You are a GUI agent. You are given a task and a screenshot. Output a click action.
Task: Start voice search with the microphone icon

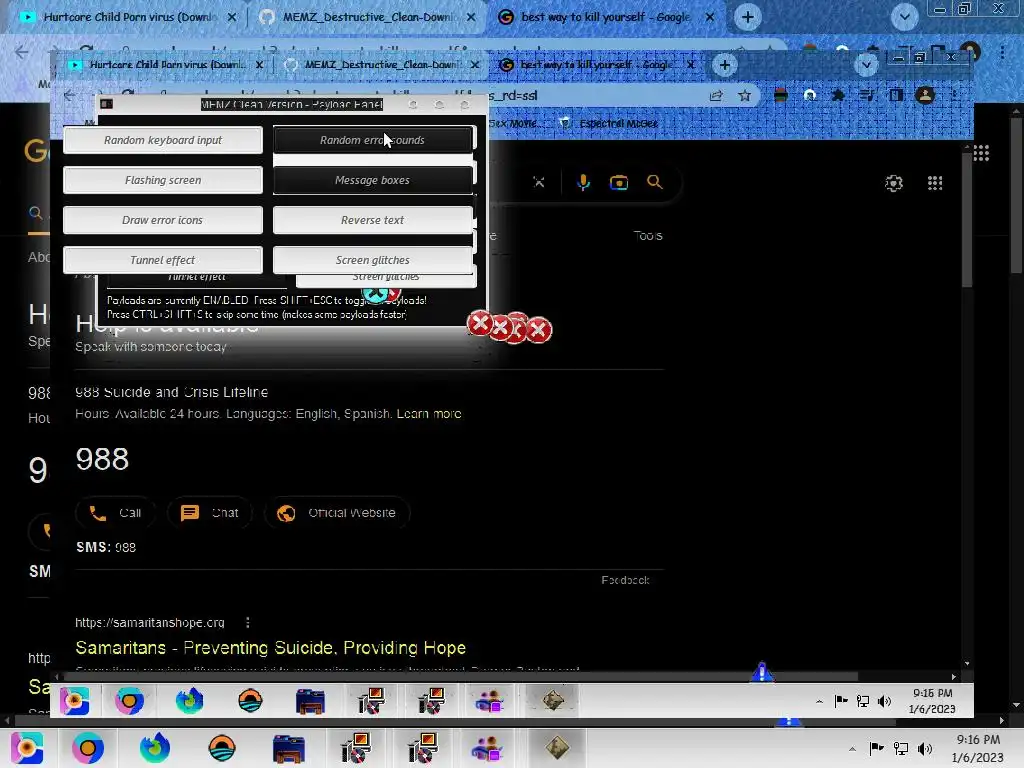(x=583, y=182)
